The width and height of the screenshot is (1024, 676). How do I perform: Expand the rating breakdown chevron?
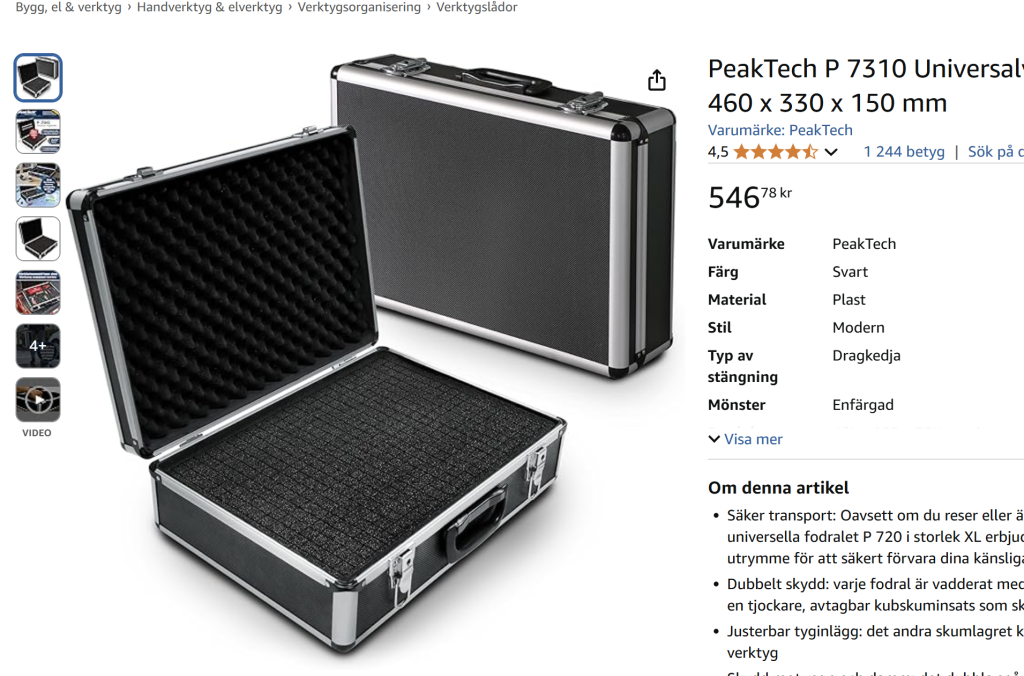[x=831, y=152]
